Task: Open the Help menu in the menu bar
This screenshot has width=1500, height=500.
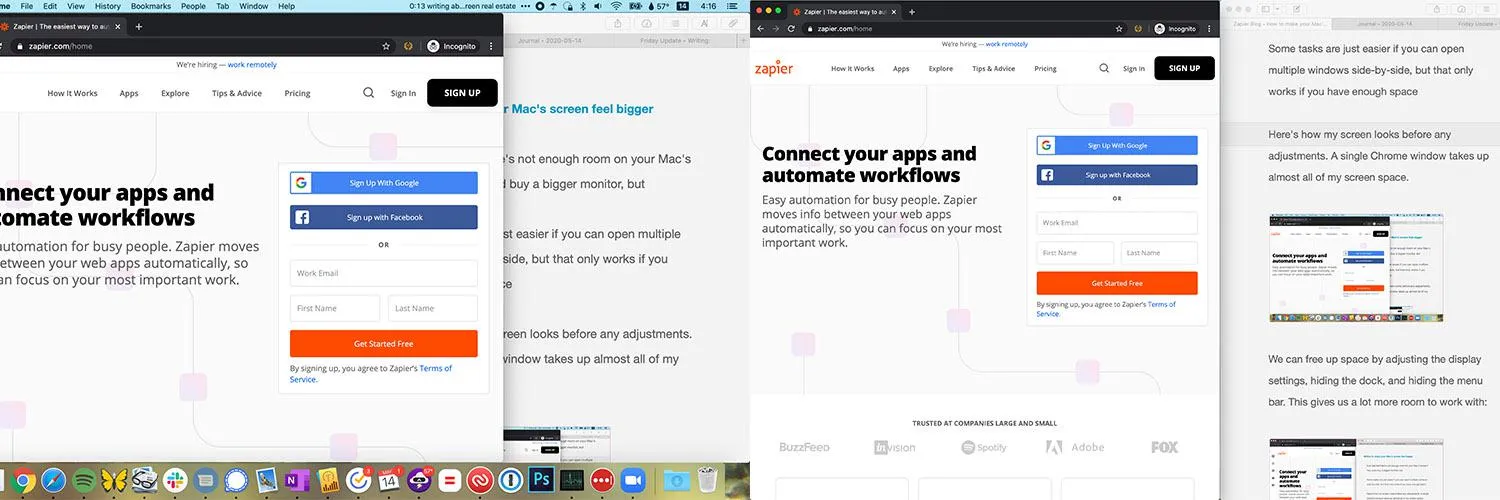Action: (x=286, y=6)
